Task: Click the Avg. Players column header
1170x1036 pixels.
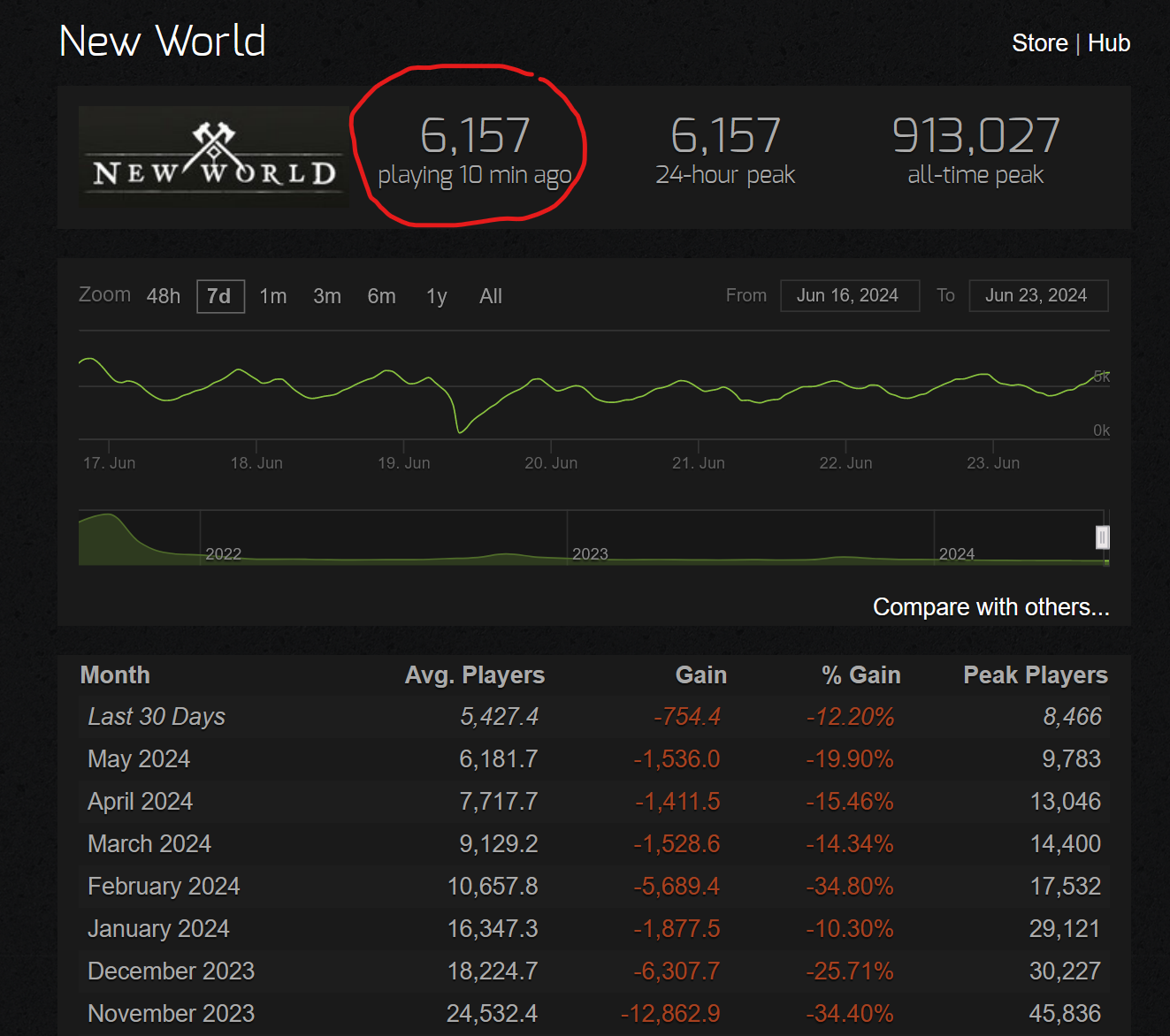Action: click(474, 675)
